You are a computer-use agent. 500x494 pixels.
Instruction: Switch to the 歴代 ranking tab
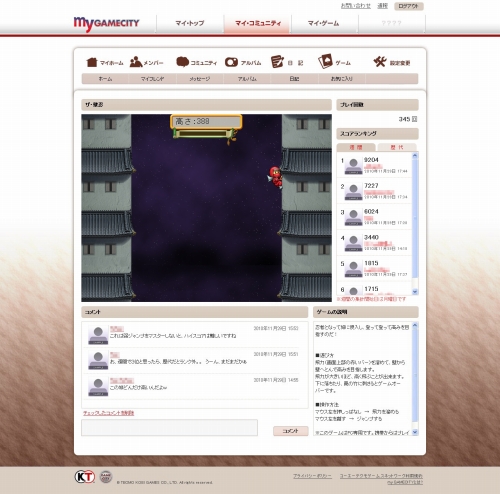[397, 147]
